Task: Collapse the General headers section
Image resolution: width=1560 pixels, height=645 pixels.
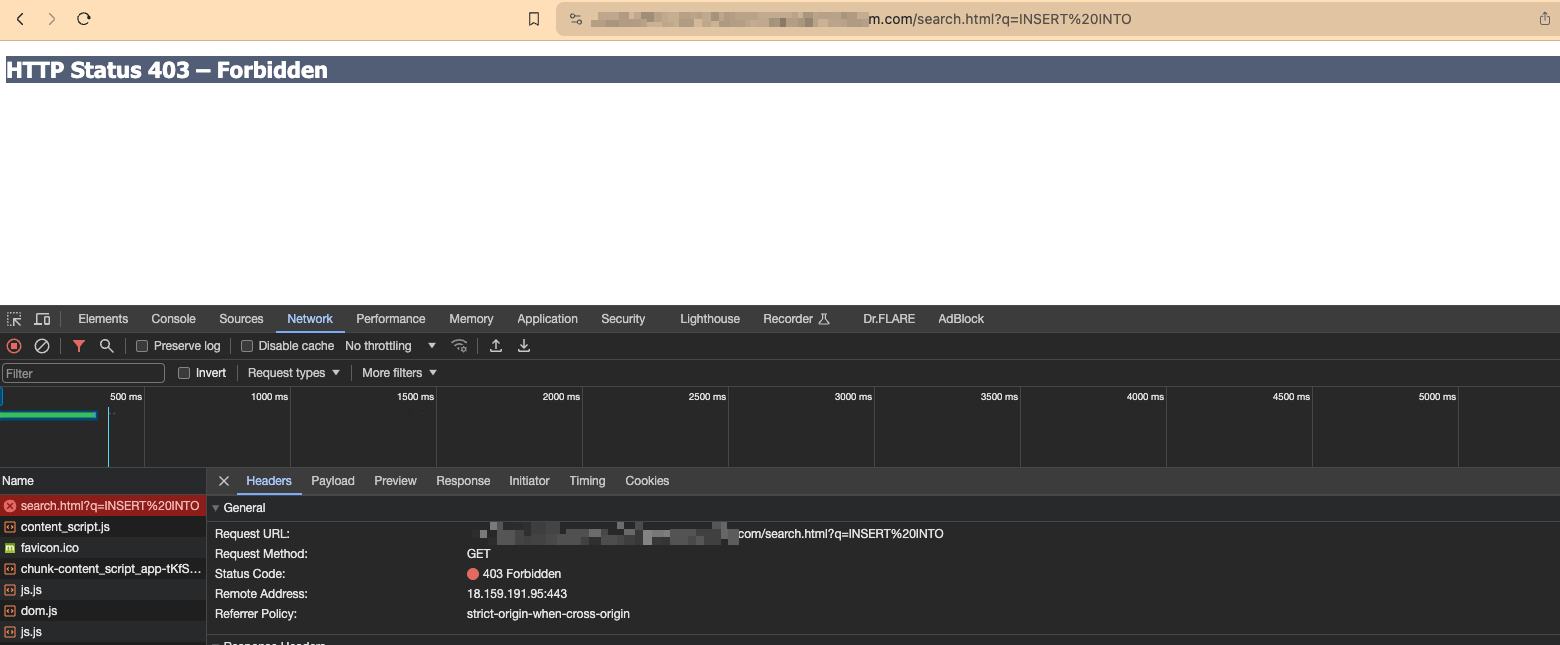Action: pos(216,508)
